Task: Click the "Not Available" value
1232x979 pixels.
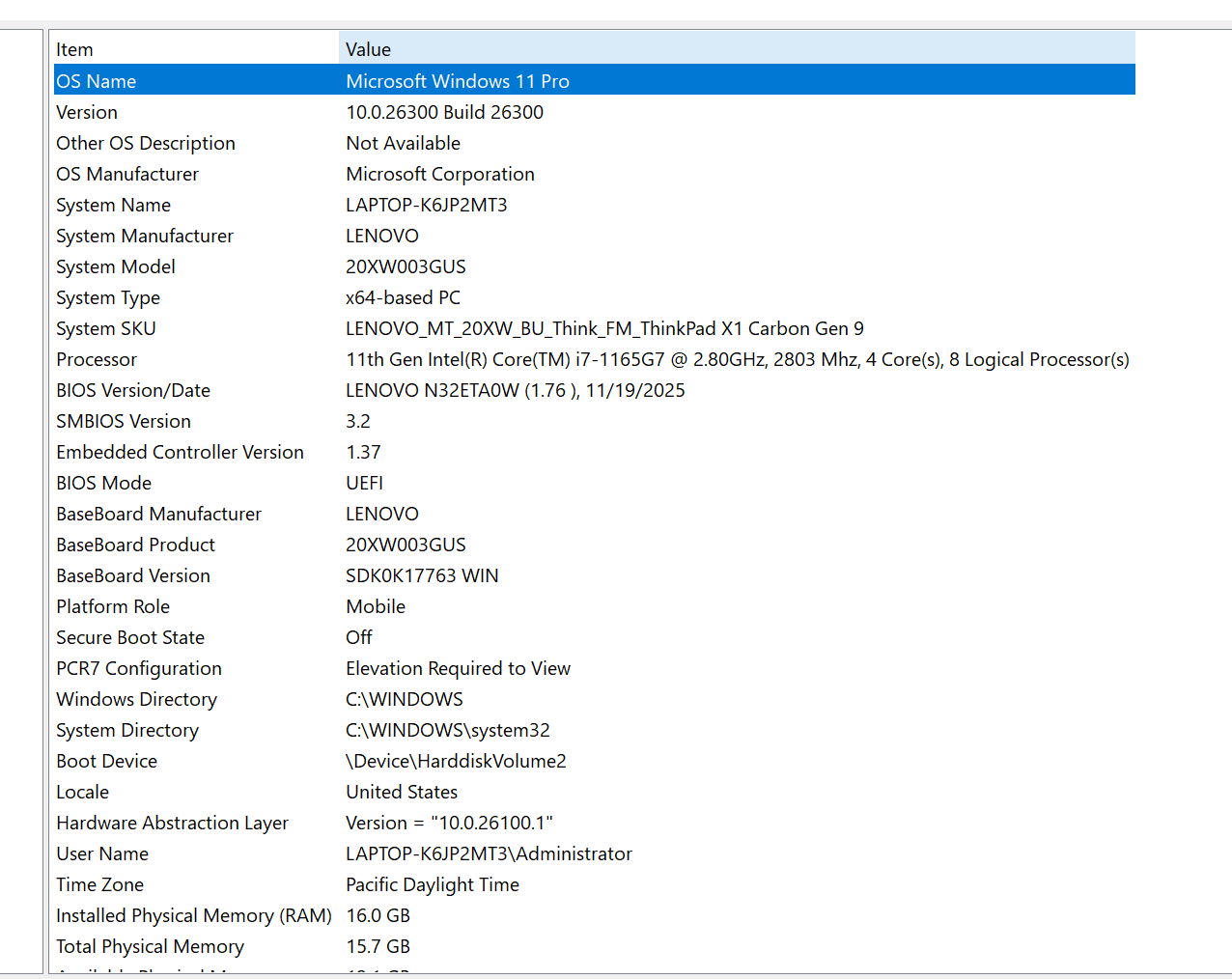Action: click(x=403, y=143)
